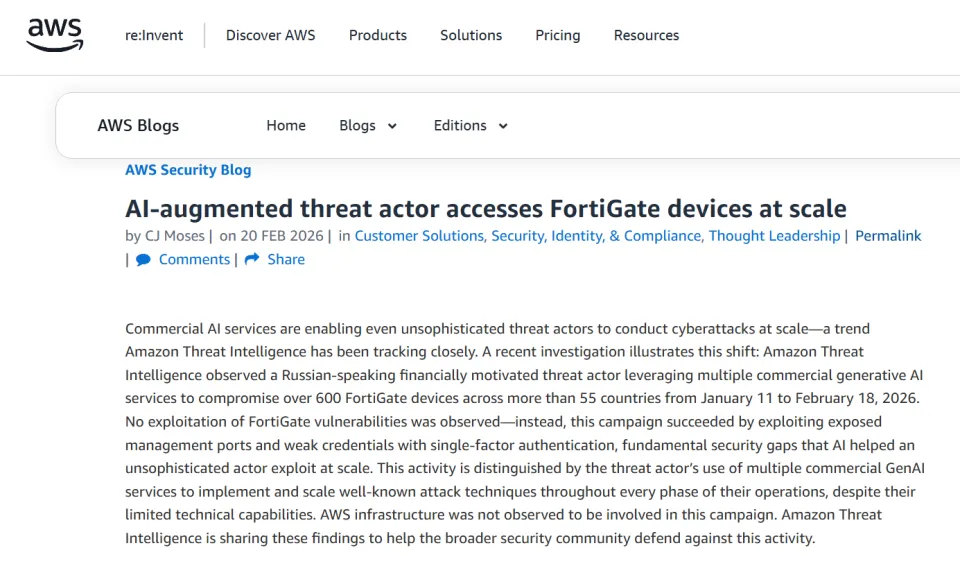Click the date 20 FEB 2026

point(282,236)
